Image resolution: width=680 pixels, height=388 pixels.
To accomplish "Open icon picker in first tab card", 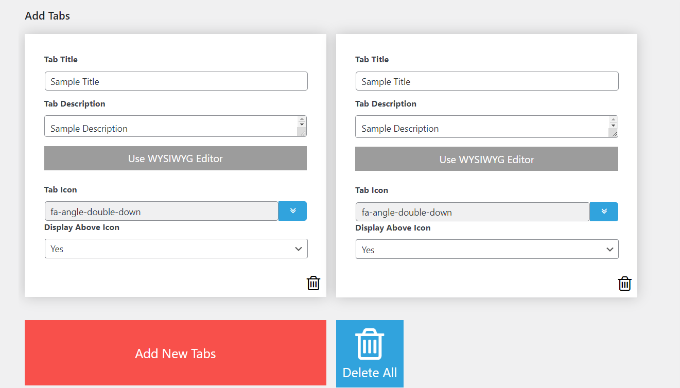I will pyautogui.click(x=293, y=211).
